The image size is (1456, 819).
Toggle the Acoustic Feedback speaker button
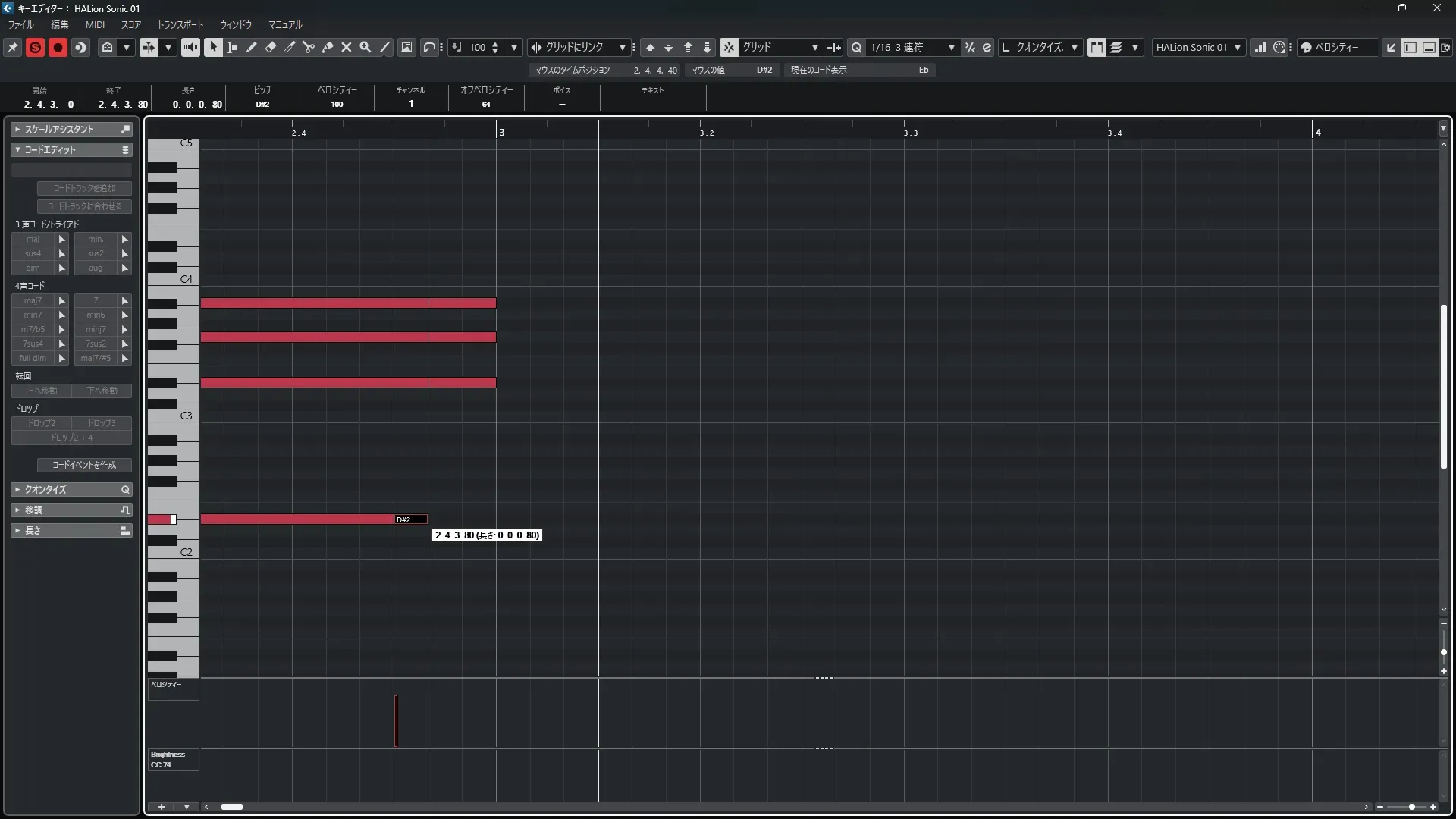(x=190, y=47)
